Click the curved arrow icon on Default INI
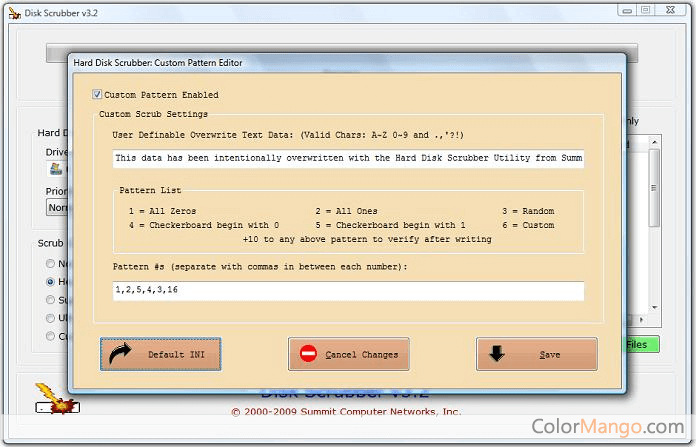696x447 pixels. point(121,354)
